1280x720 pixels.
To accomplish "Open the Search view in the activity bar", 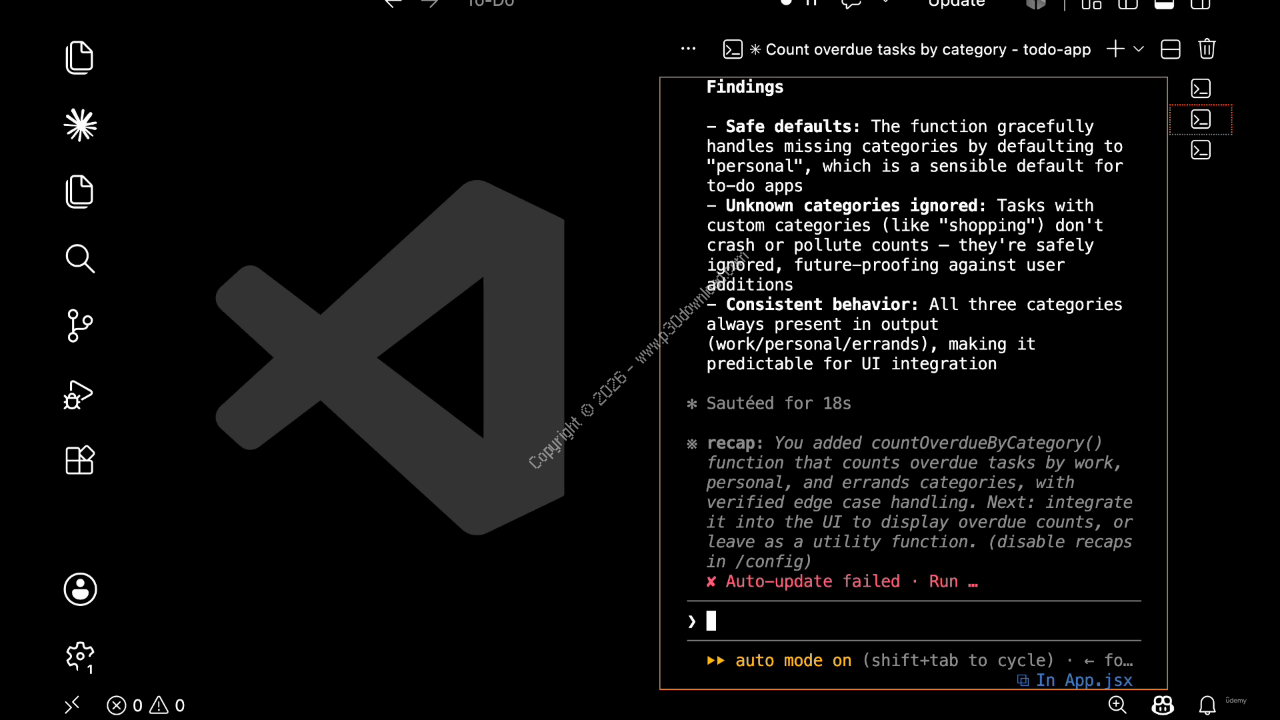I will tap(80, 259).
